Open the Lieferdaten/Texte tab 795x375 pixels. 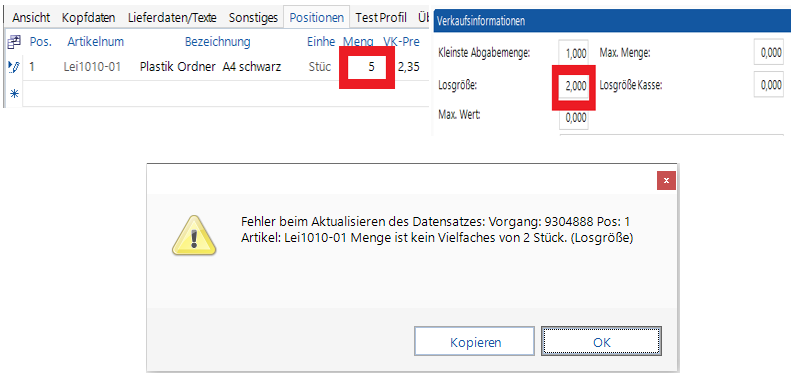click(x=172, y=18)
